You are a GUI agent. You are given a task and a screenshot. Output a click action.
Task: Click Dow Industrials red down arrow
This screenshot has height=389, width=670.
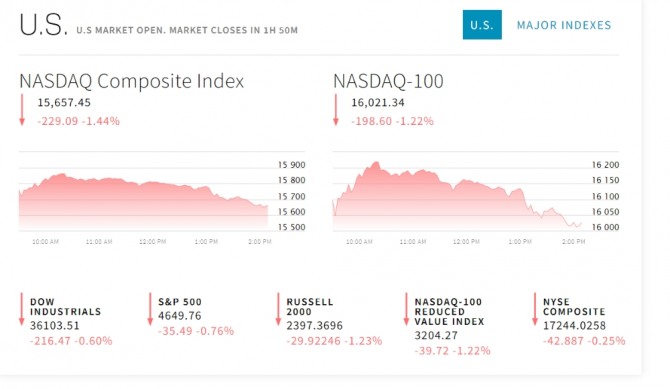pyautogui.click(x=22, y=309)
